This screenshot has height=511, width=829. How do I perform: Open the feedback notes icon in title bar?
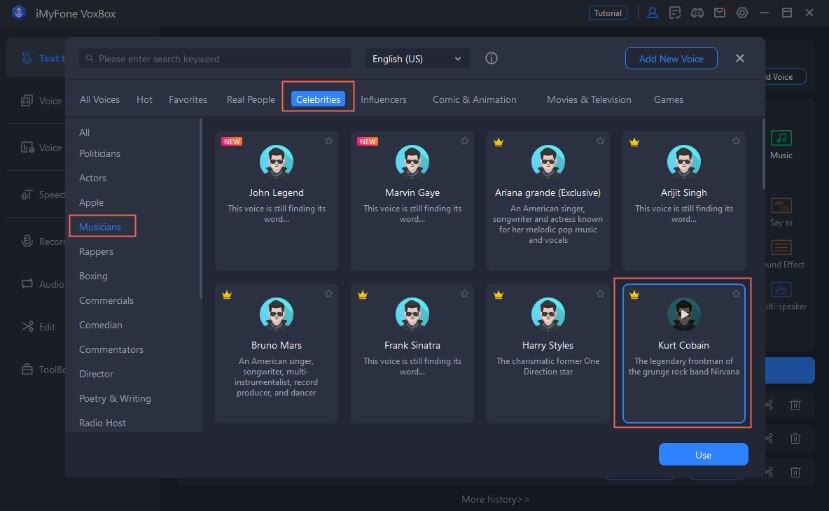[x=675, y=13]
